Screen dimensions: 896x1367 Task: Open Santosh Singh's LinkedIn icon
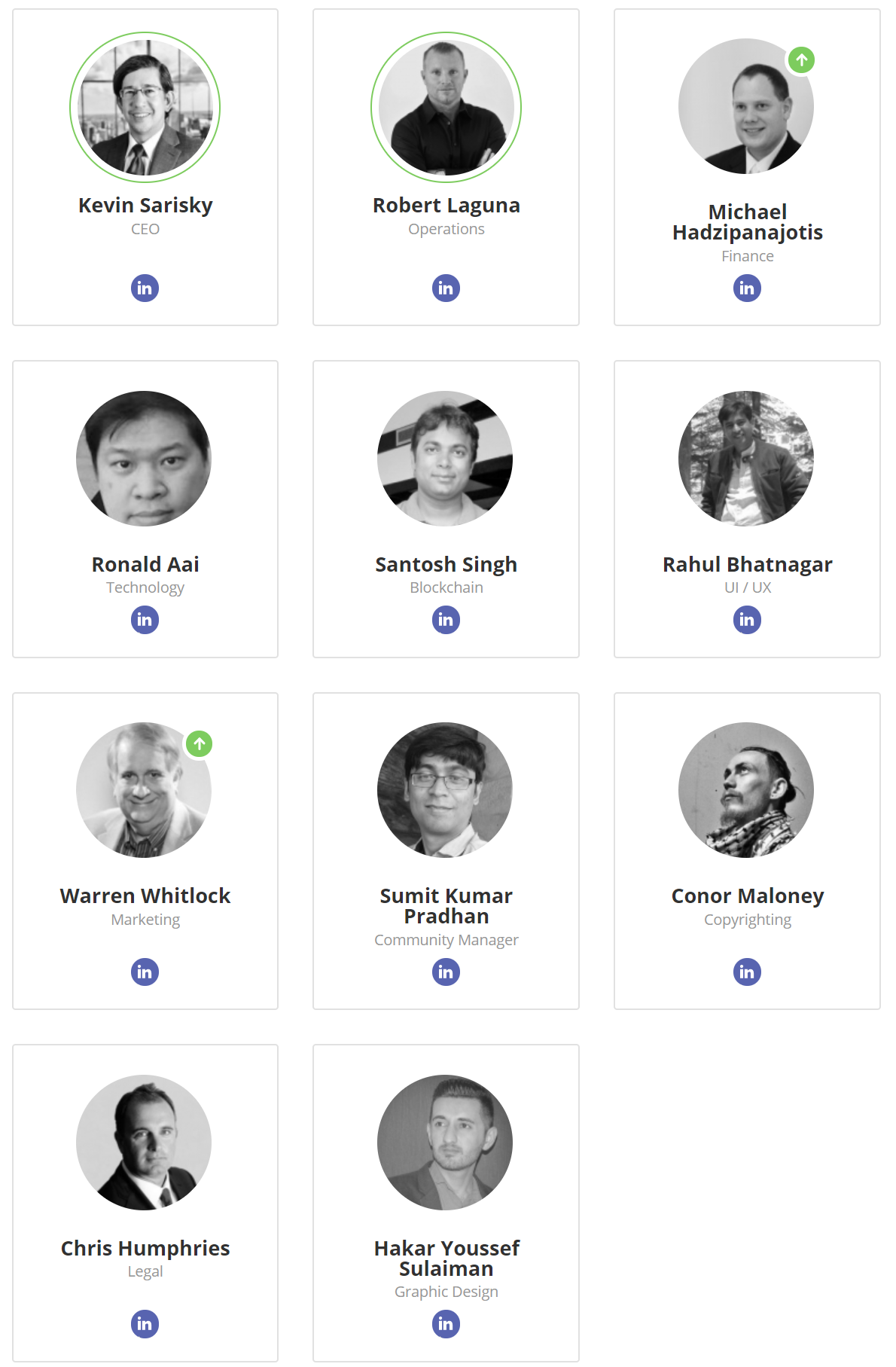coord(446,620)
